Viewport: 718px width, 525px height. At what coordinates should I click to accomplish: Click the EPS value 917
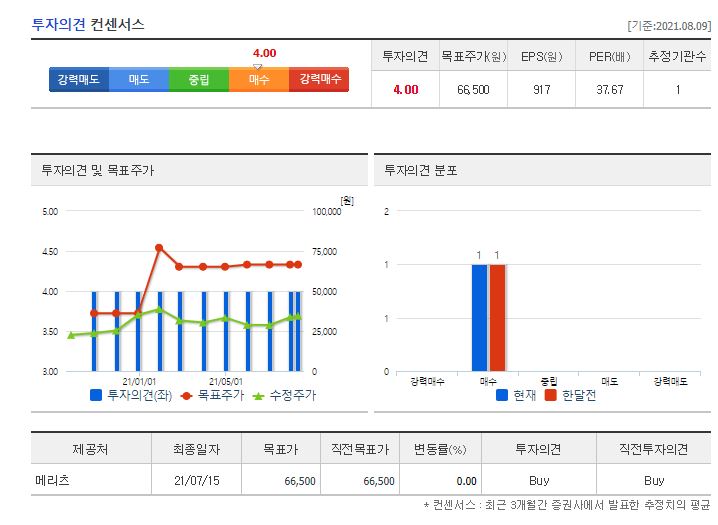(542, 90)
